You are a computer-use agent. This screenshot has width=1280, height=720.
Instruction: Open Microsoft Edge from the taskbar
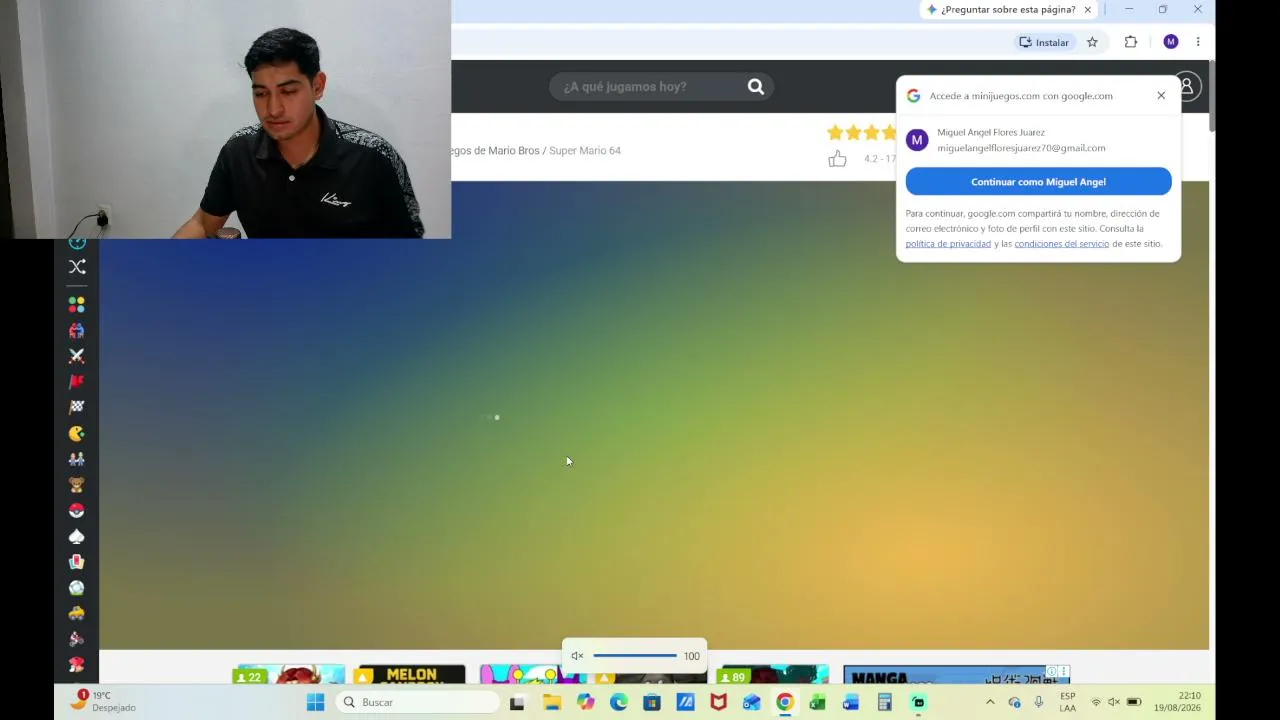(x=619, y=702)
